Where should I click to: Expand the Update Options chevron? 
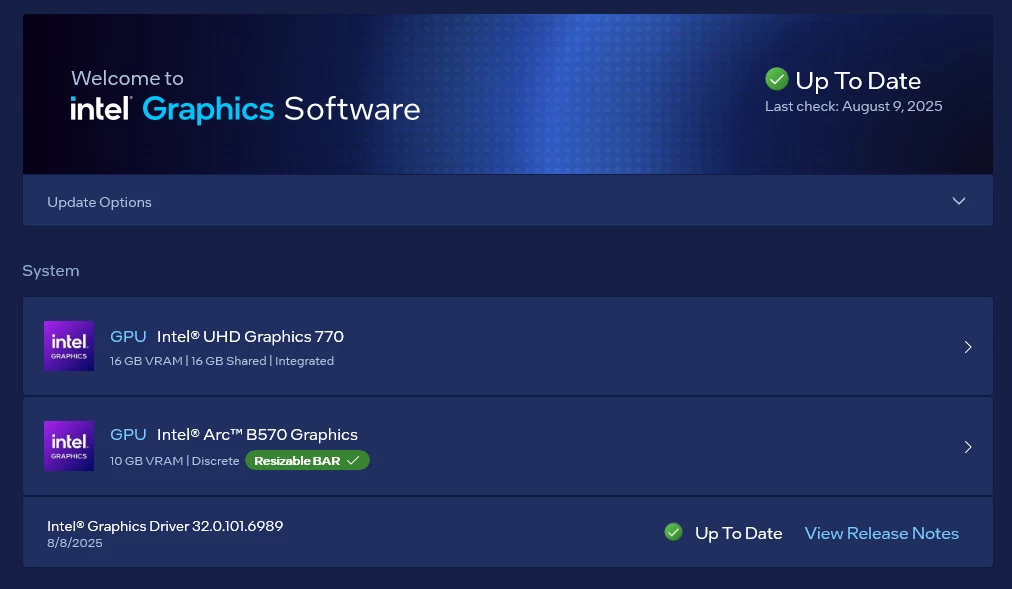click(958, 201)
